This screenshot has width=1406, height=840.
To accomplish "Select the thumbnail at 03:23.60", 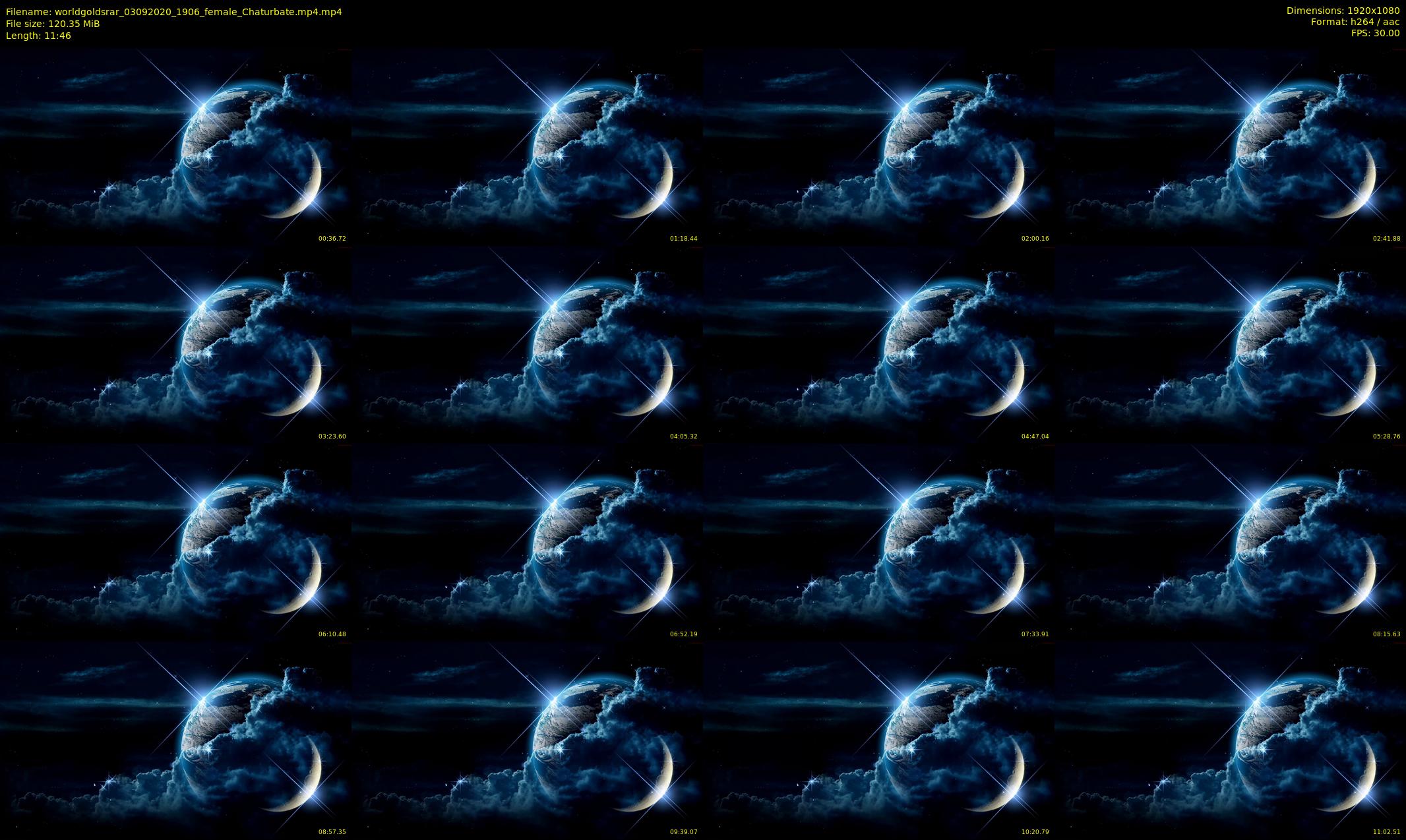I will tap(175, 344).
